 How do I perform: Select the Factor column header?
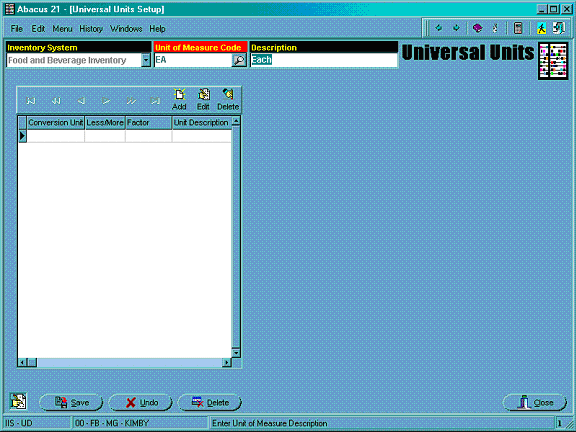click(x=148, y=123)
